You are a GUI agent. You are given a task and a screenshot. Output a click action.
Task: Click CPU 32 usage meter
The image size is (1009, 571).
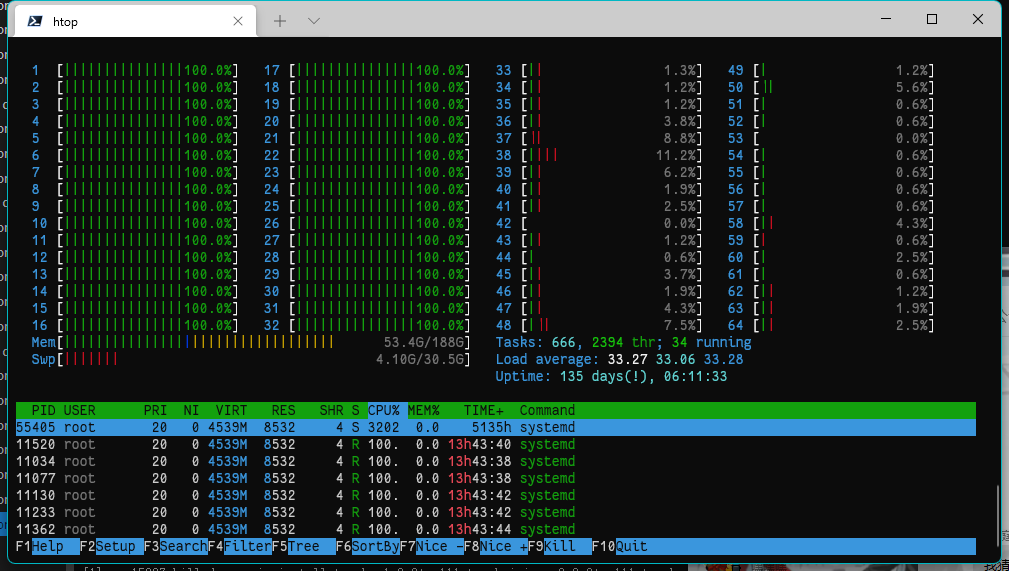[x=367, y=325]
